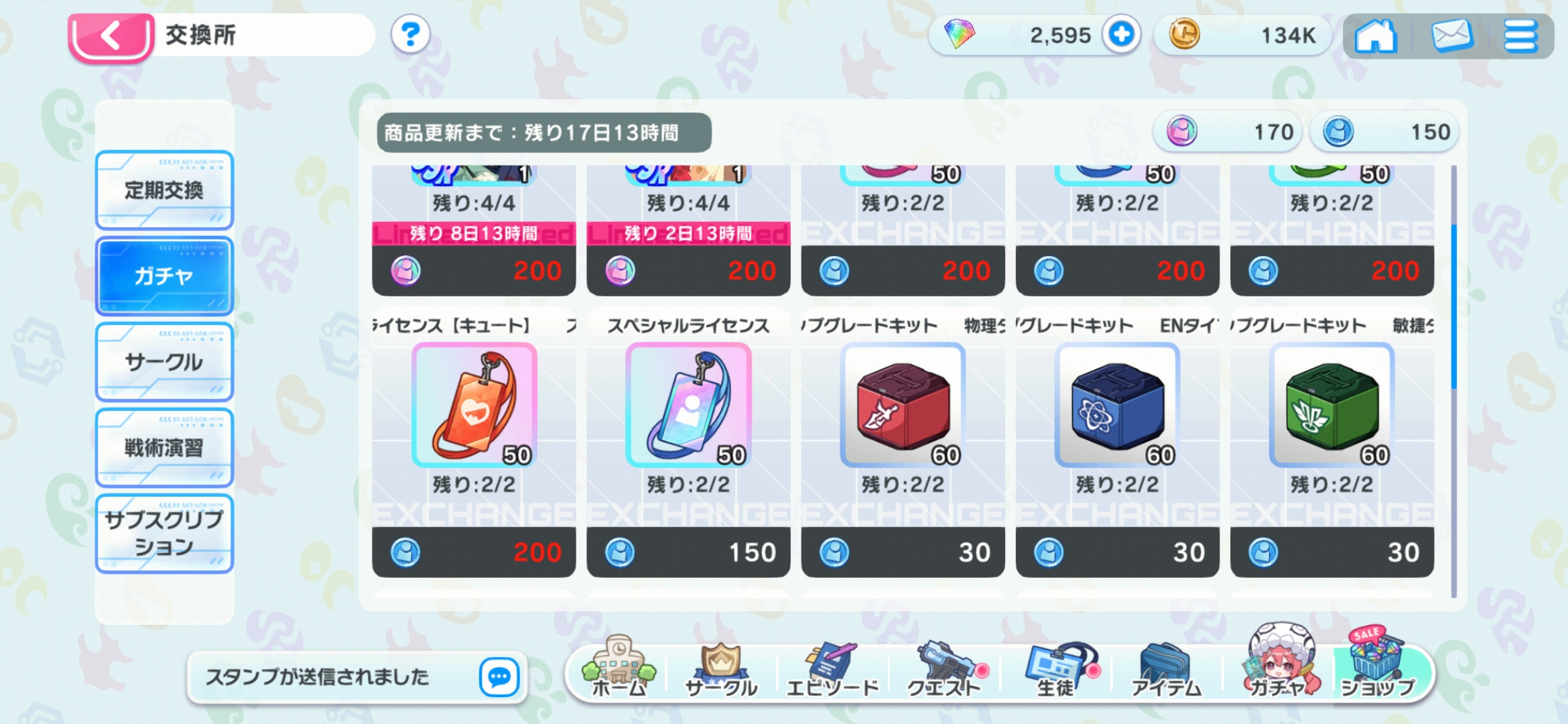Open the hamburger menu icon

(1520, 36)
